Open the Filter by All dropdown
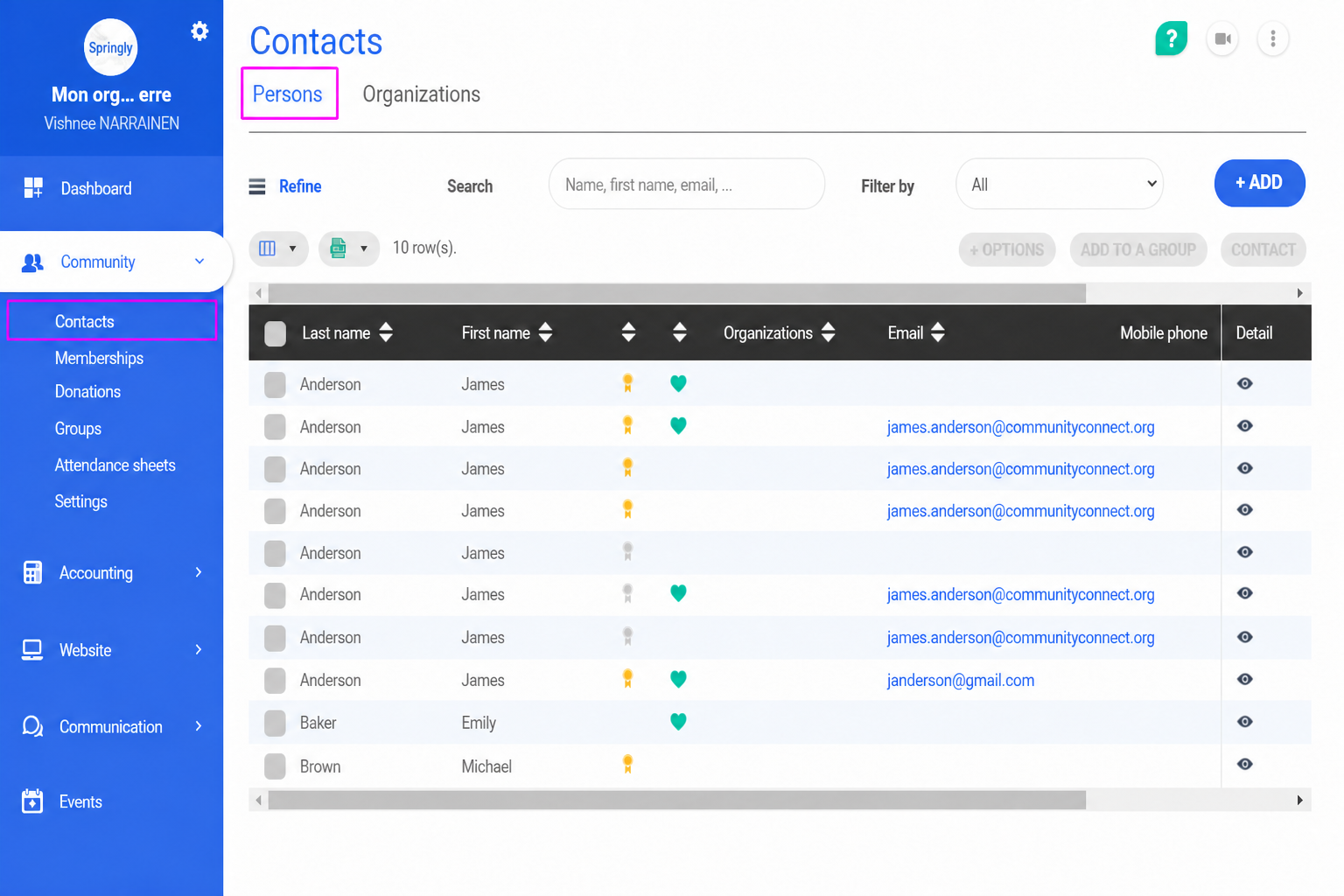The image size is (1344, 896). (x=1060, y=184)
